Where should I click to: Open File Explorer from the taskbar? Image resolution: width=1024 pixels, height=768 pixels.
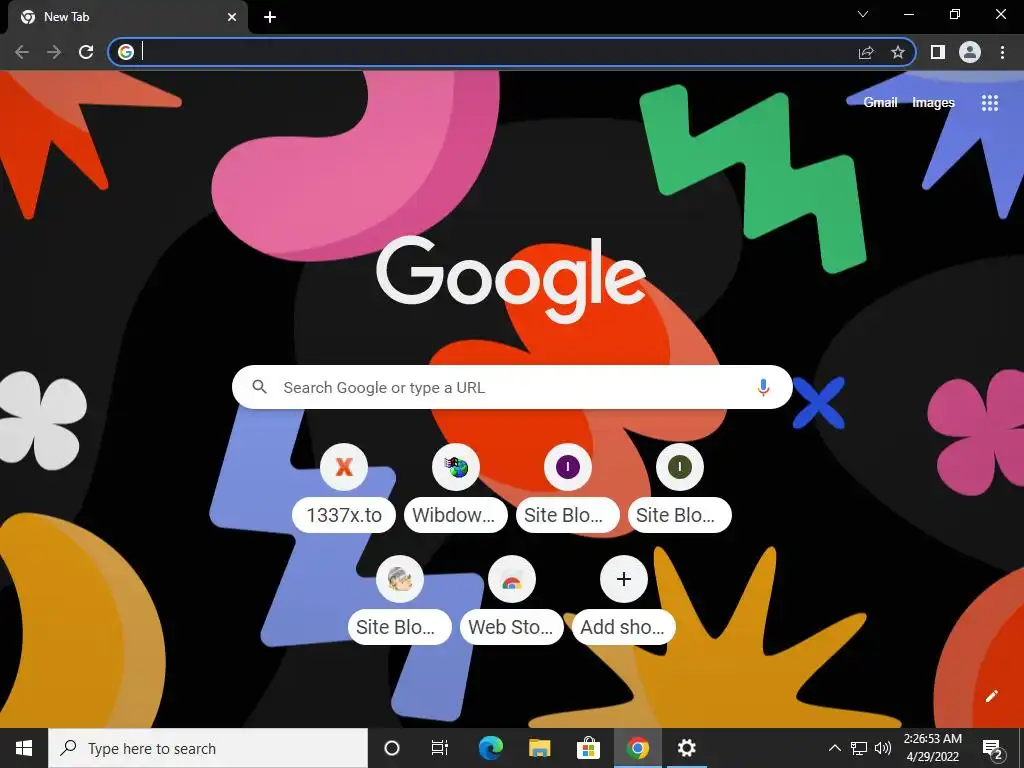(x=539, y=748)
